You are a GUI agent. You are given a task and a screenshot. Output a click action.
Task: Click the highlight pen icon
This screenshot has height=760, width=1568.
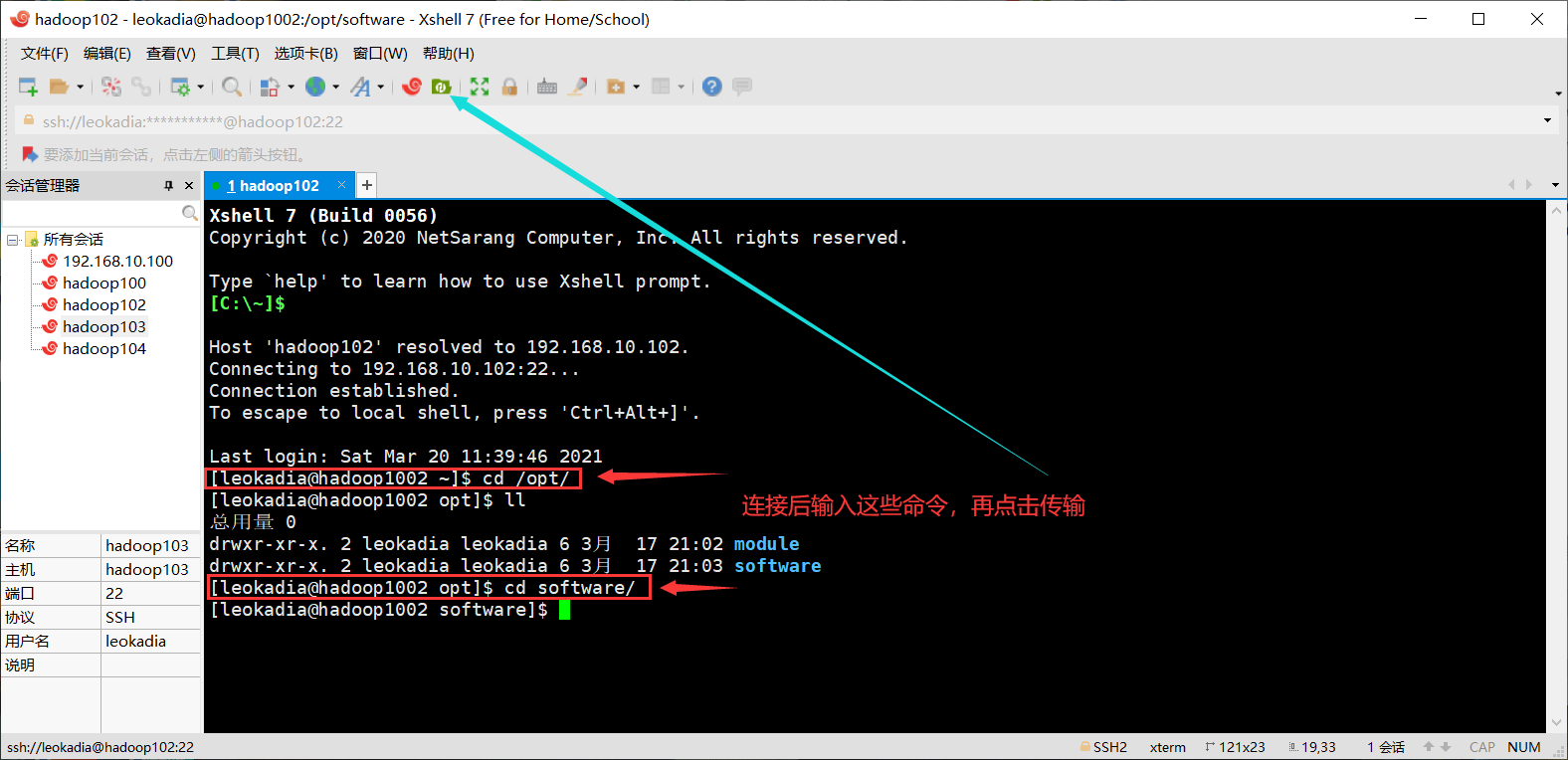point(578,87)
